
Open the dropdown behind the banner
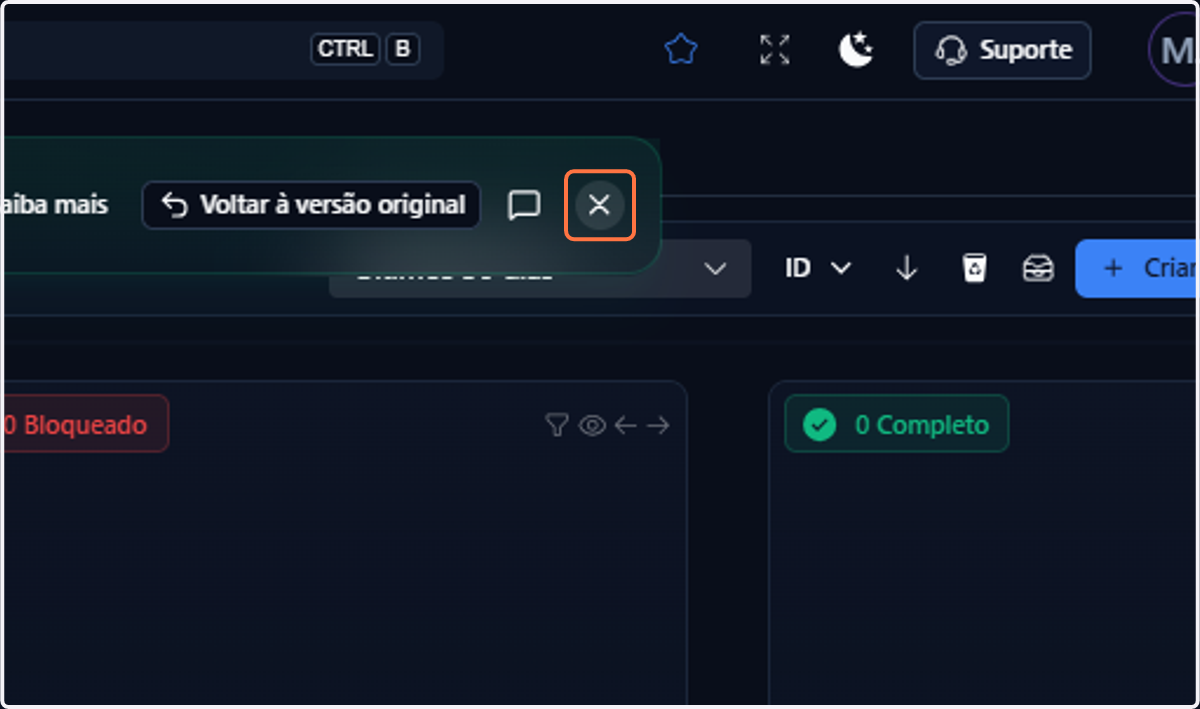coord(540,268)
